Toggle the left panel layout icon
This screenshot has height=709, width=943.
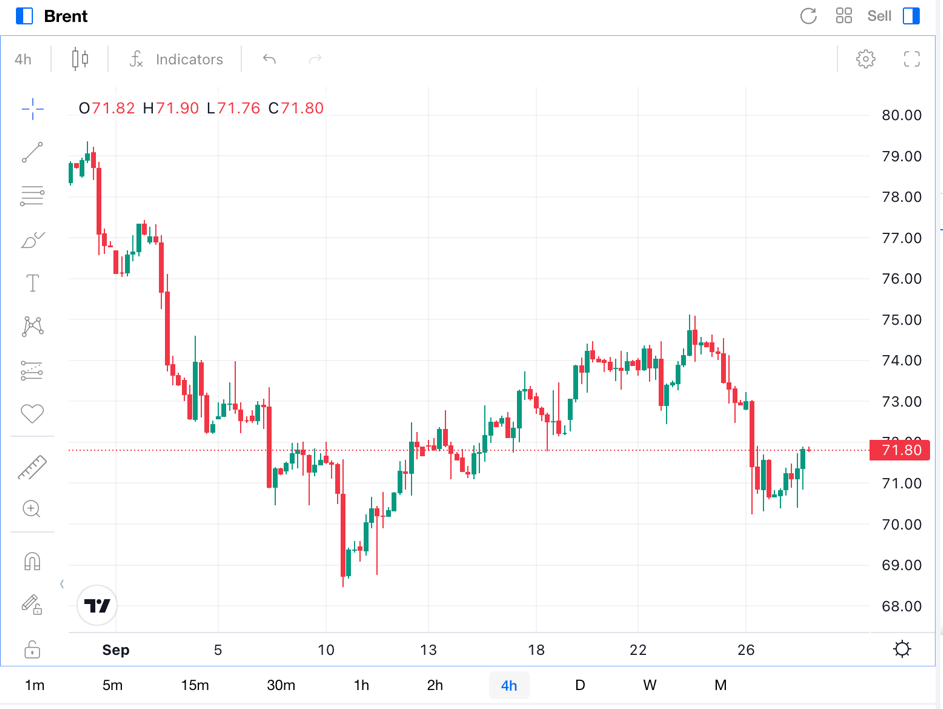[x=25, y=16]
